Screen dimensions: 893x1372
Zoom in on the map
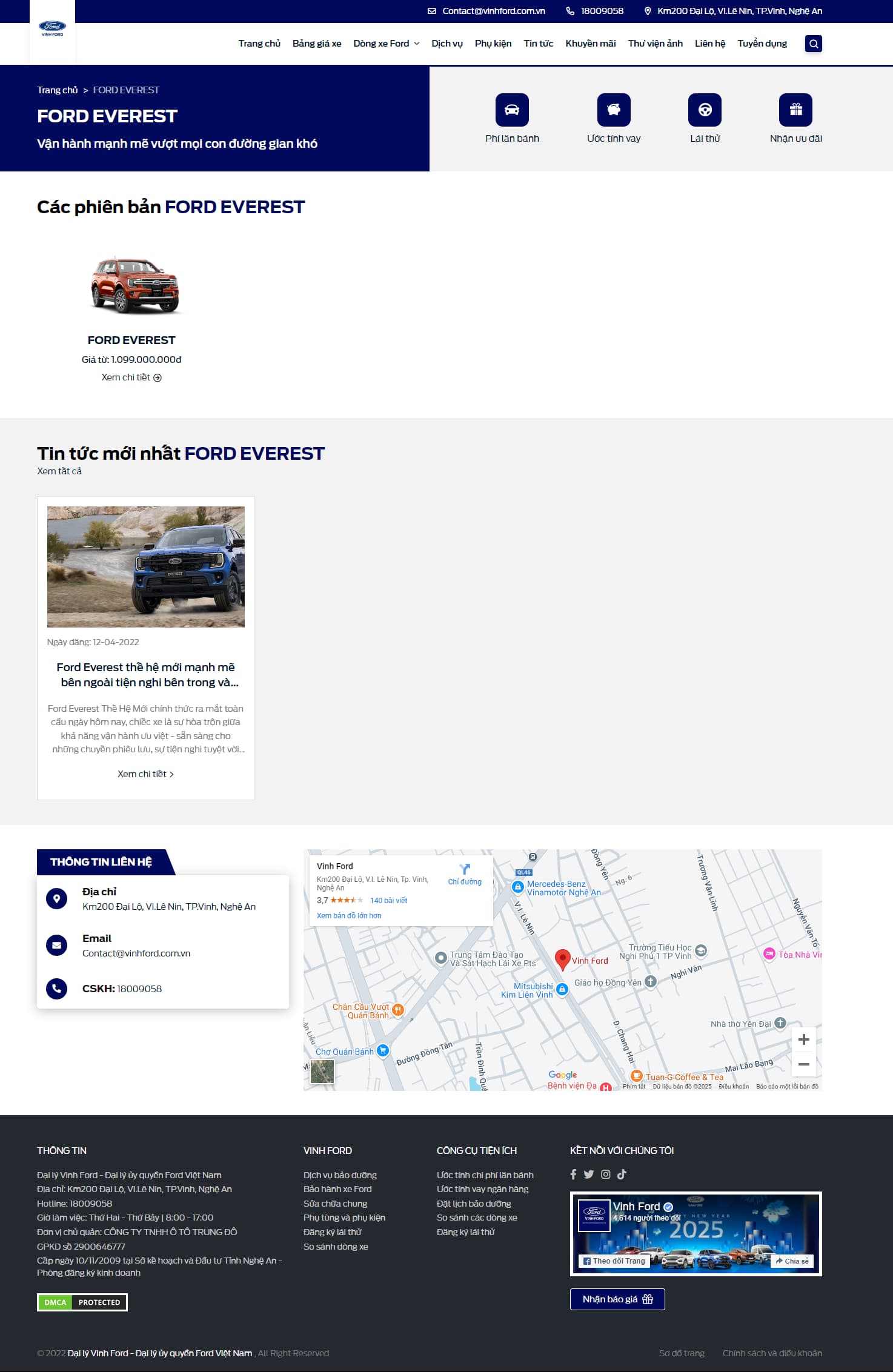[804, 1039]
